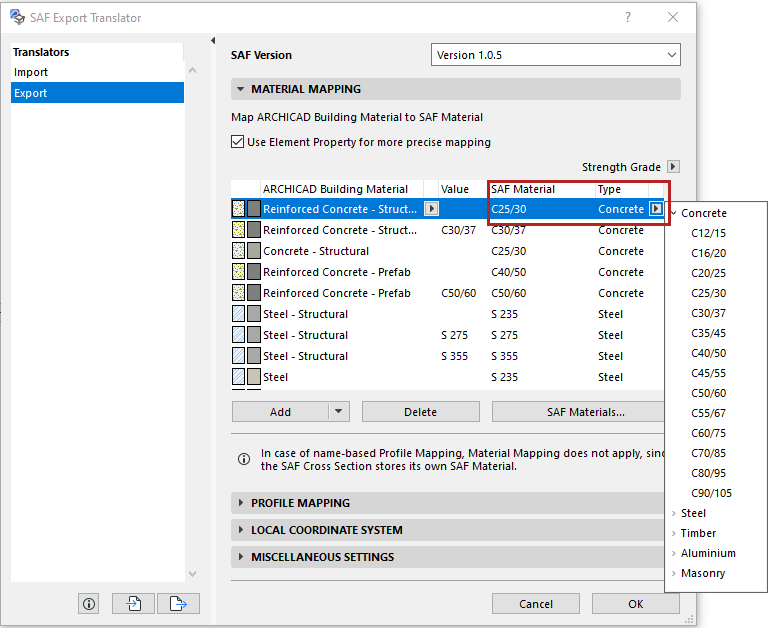Image resolution: width=770 pixels, height=628 pixels.
Task: Select C90/105 in the popup list
Action: (711, 493)
